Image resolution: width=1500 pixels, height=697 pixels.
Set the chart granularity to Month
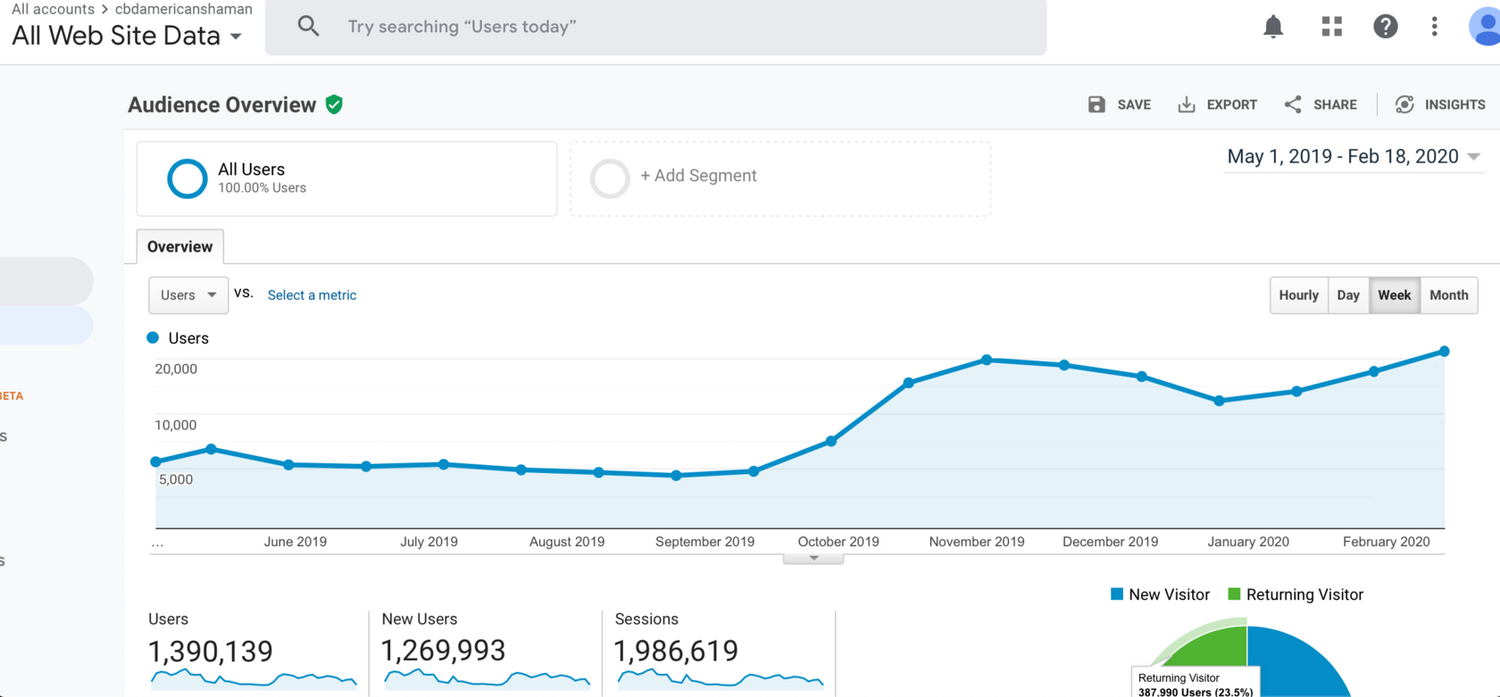point(1449,295)
